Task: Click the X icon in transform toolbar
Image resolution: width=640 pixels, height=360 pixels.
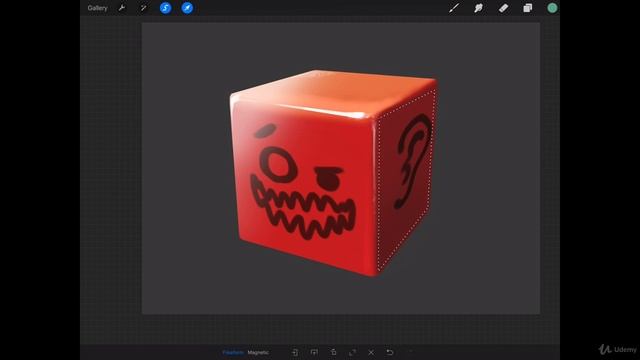Action: (x=371, y=352)
